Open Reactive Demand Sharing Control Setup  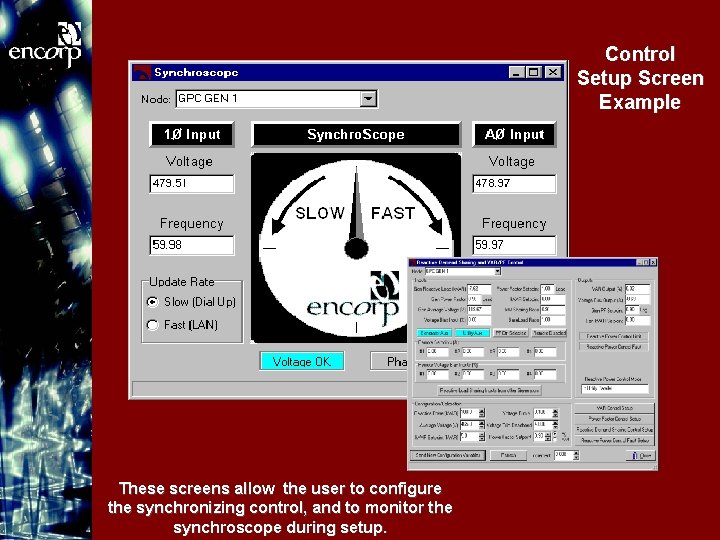(x=614, y=430)
